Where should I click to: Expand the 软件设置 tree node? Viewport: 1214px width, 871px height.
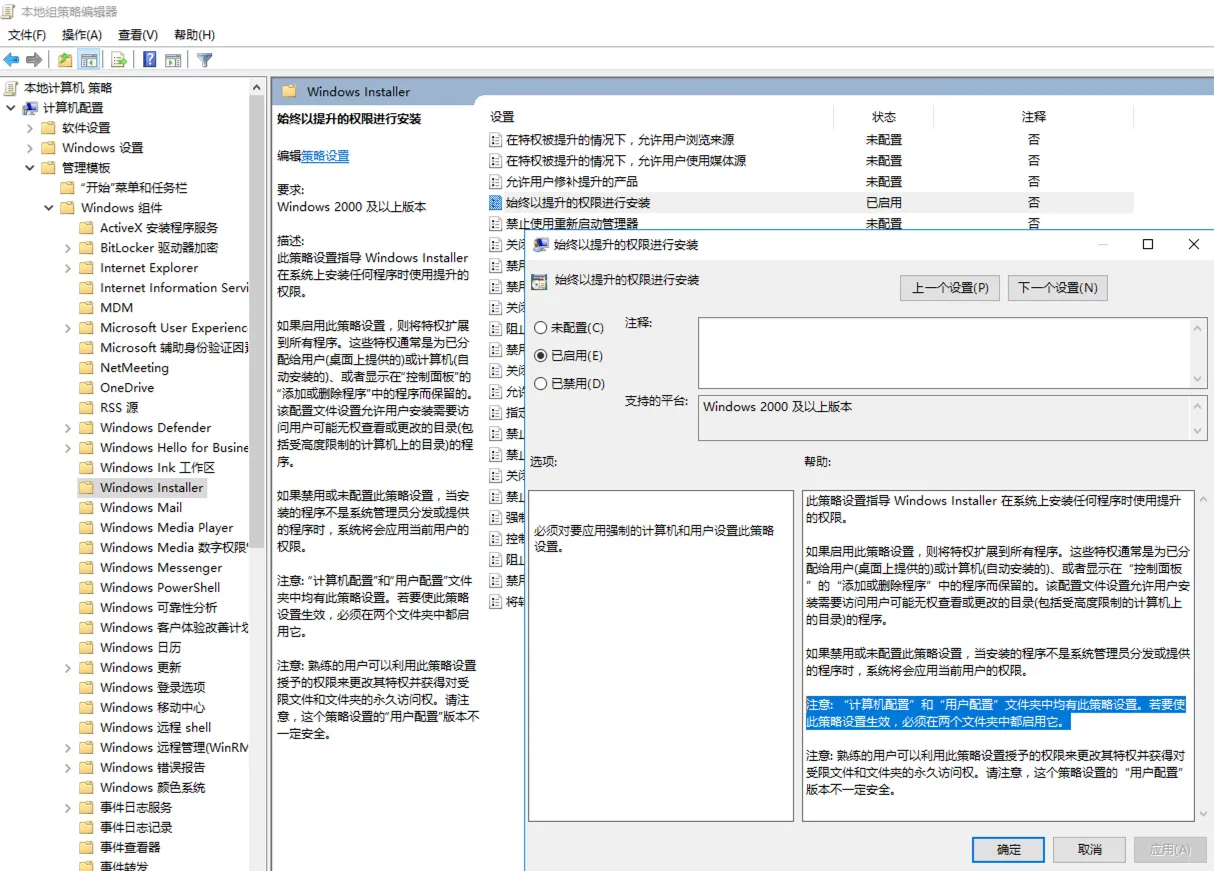(x=30, y=128)
